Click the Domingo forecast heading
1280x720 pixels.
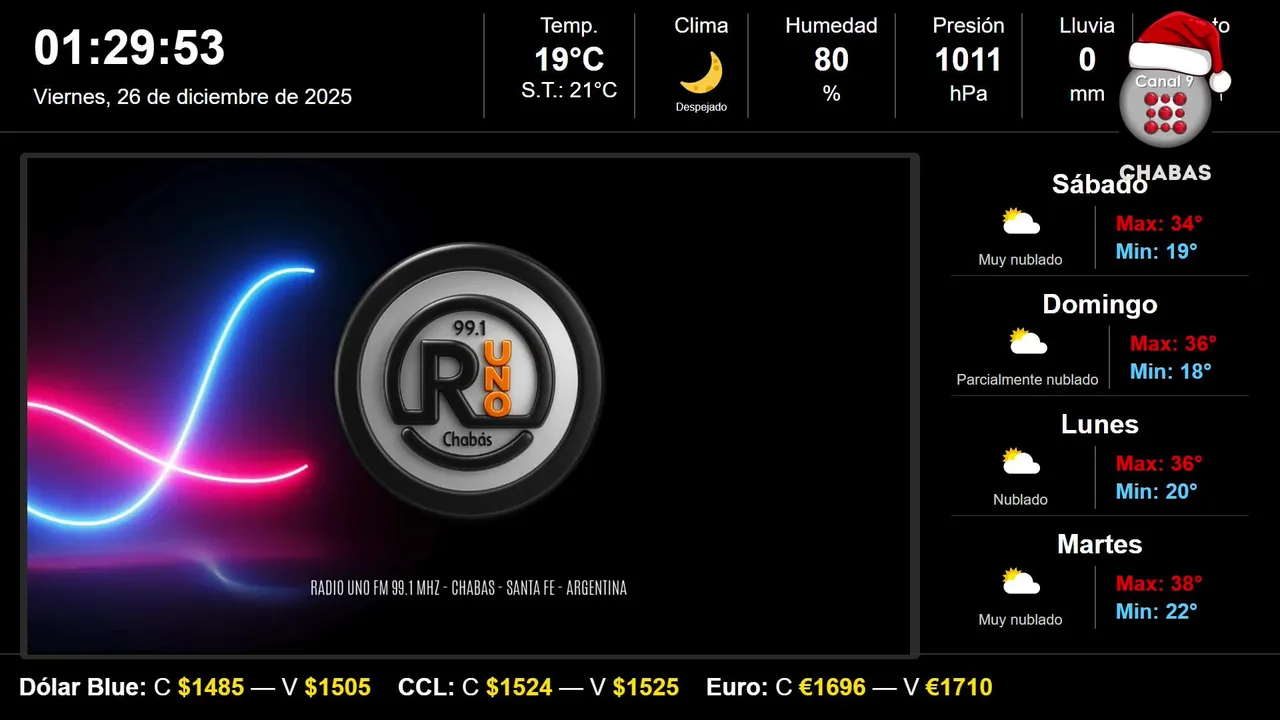click(1100, 304)
